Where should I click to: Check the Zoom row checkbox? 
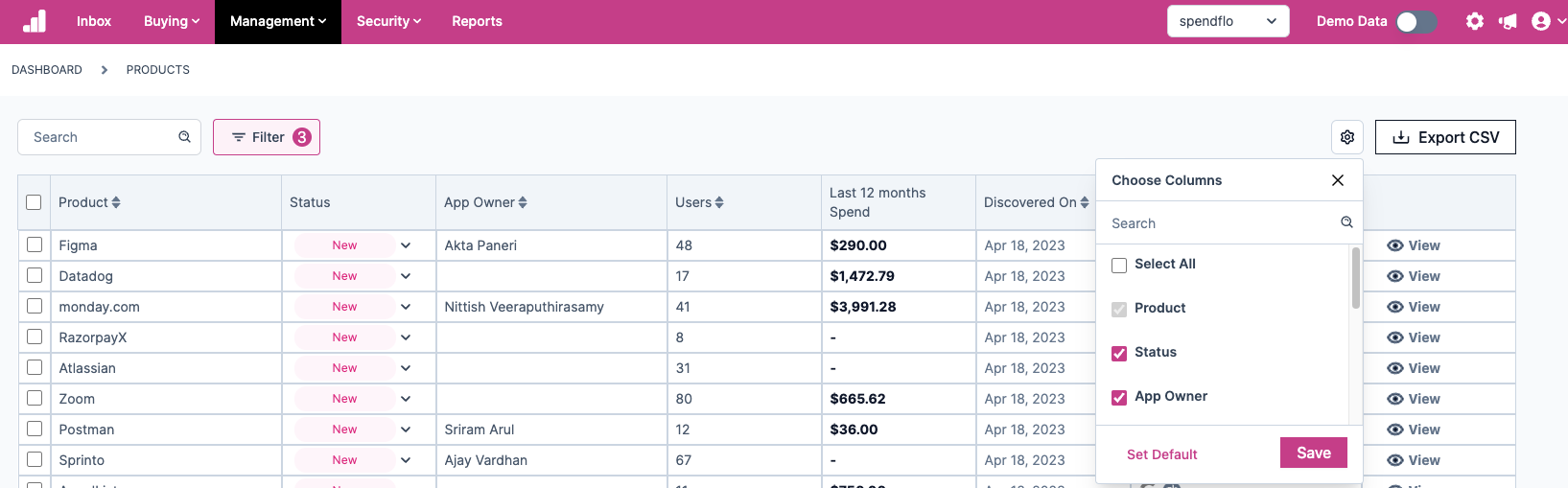35,398
